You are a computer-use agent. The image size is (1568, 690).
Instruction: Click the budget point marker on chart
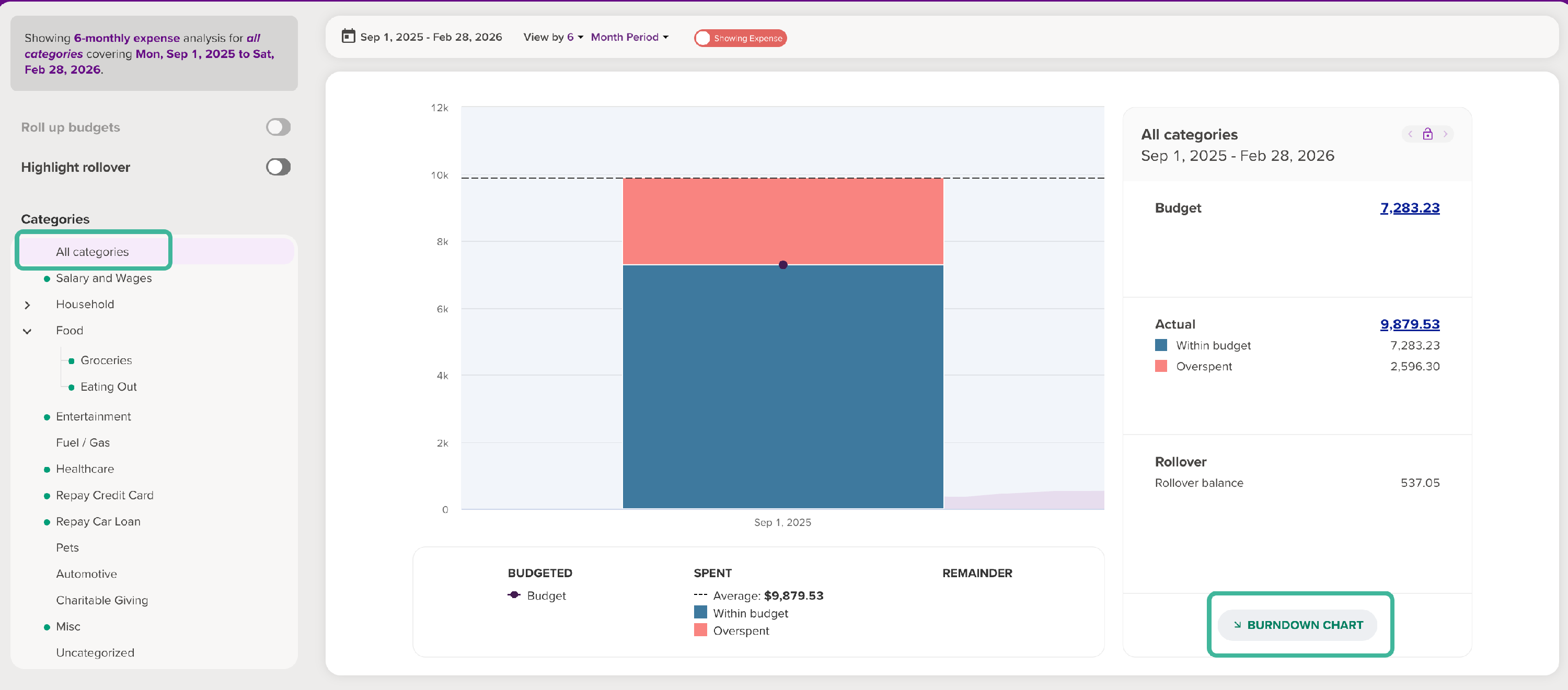point(783,265)
